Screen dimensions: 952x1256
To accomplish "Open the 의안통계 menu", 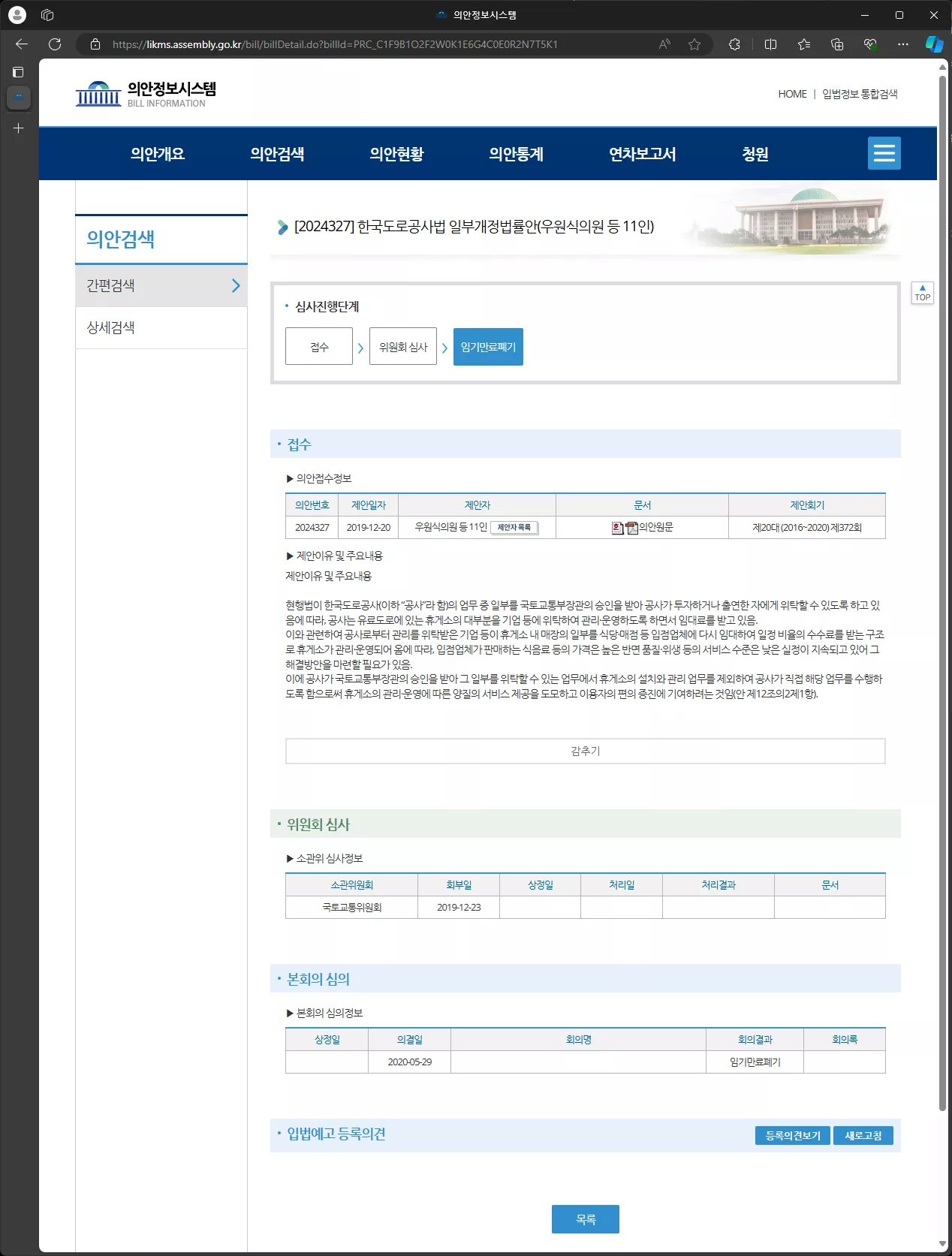I will (x=516, y=154).
